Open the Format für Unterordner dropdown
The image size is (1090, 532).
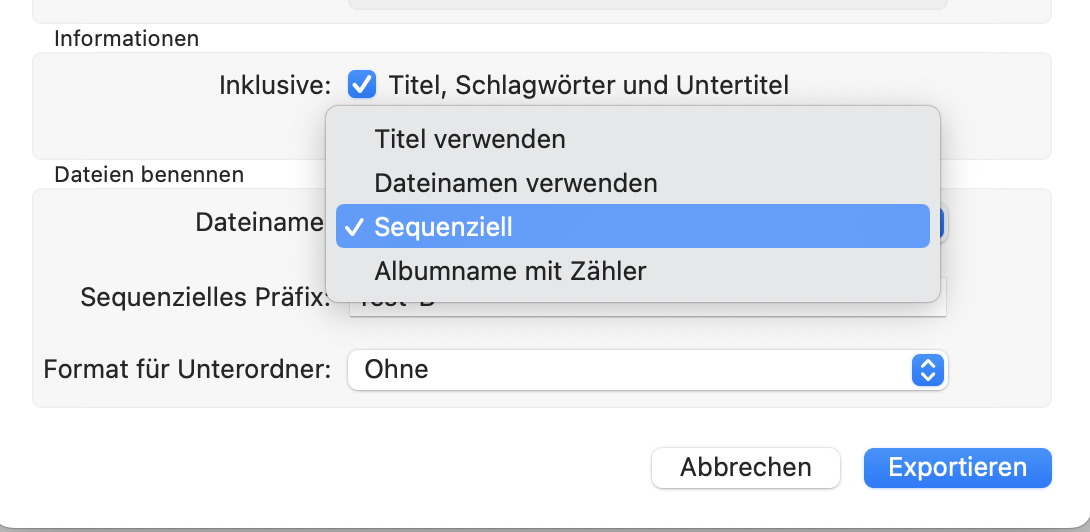tap(646, 370)
